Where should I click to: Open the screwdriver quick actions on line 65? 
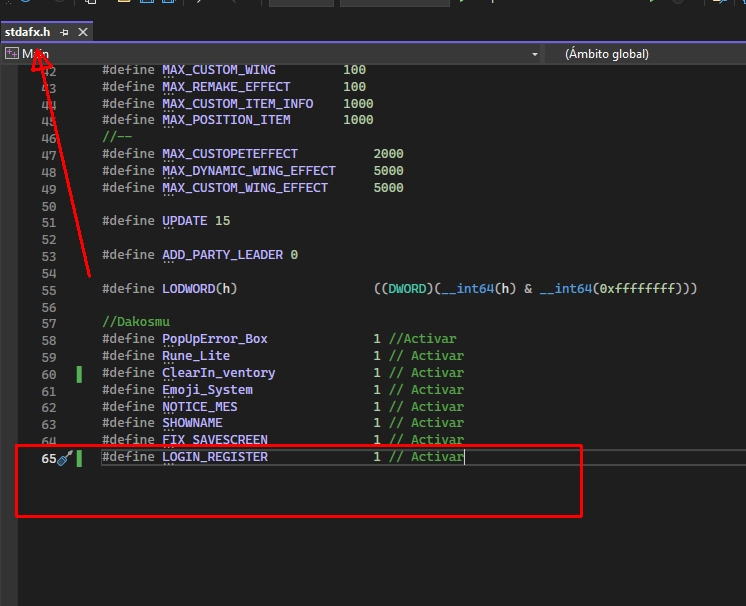point(65,458)
